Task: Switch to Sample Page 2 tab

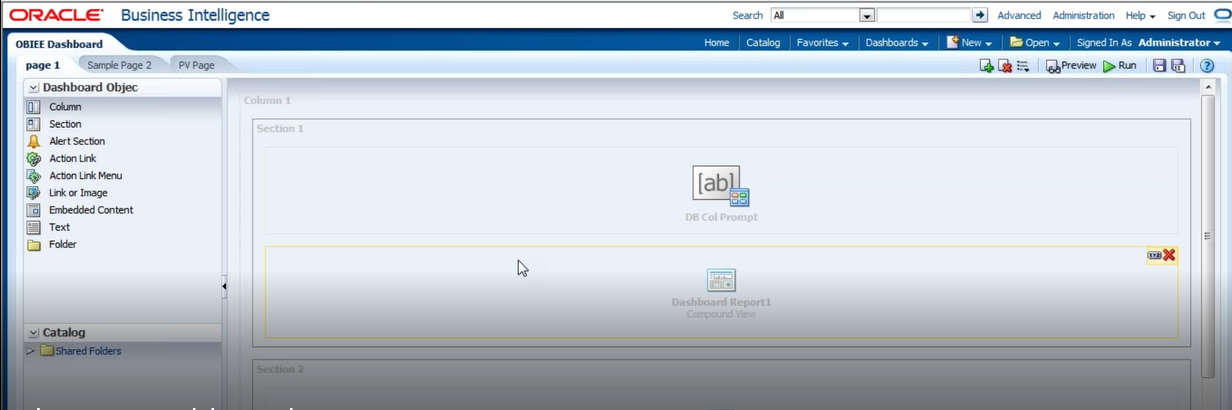Action: 119,65
